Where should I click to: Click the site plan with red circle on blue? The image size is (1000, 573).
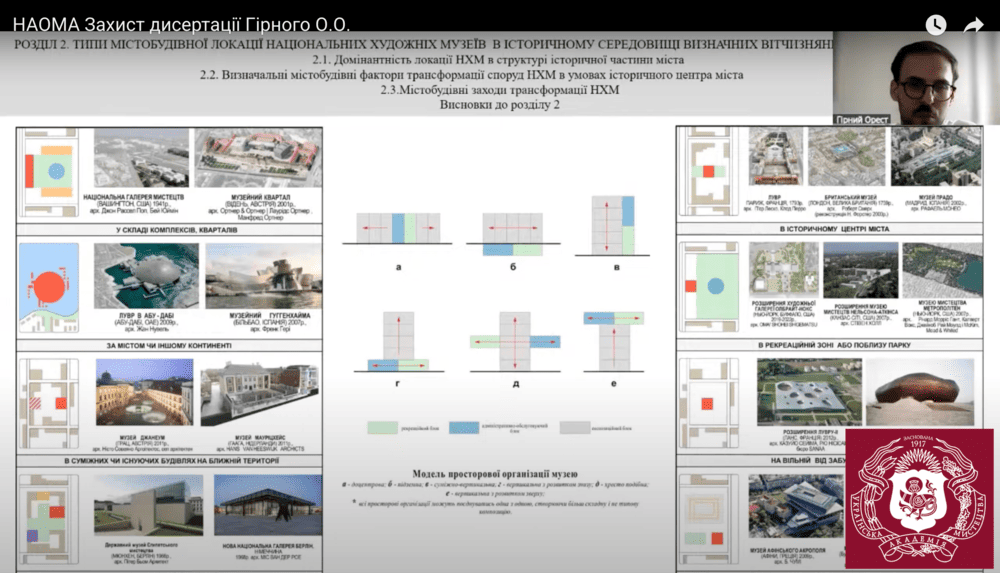click(x=49, y=287)
